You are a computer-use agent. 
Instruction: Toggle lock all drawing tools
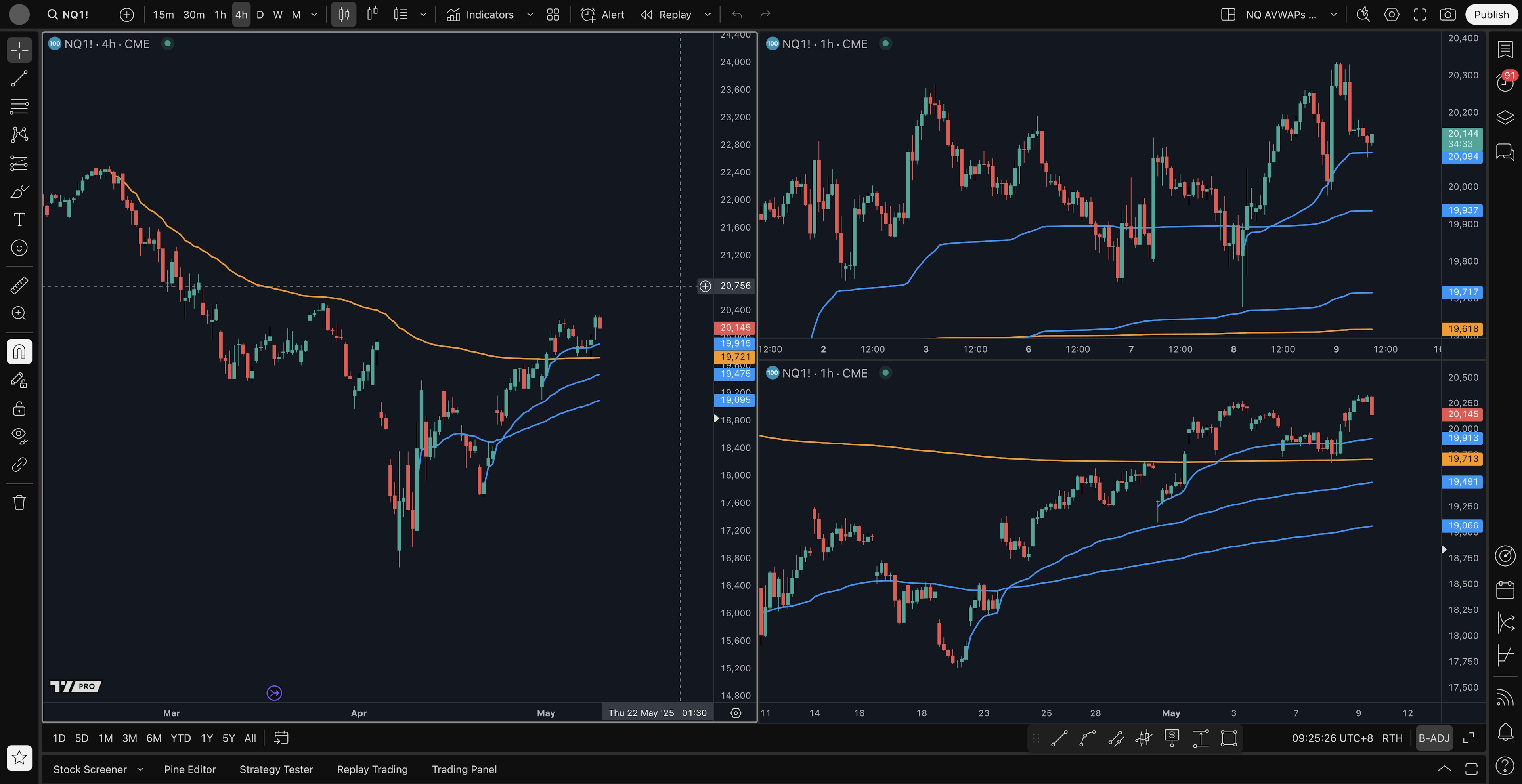19,408
